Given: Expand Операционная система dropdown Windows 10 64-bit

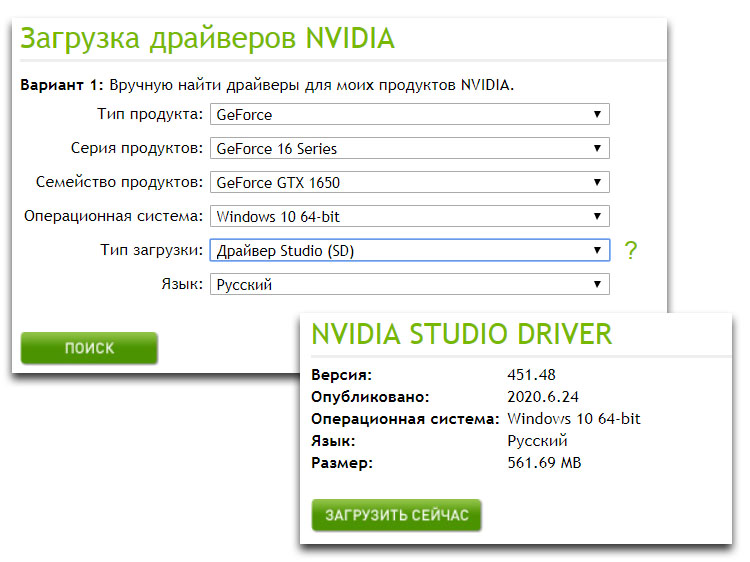Looking at the screenshot, I should [x=409, y=216].
